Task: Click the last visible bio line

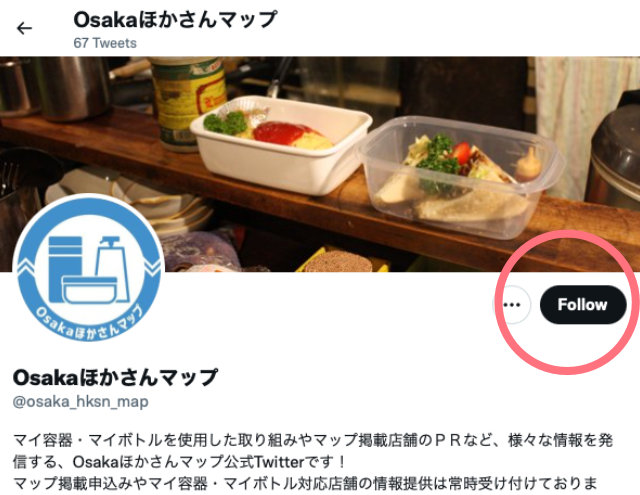Action: (x=305, y=484)
